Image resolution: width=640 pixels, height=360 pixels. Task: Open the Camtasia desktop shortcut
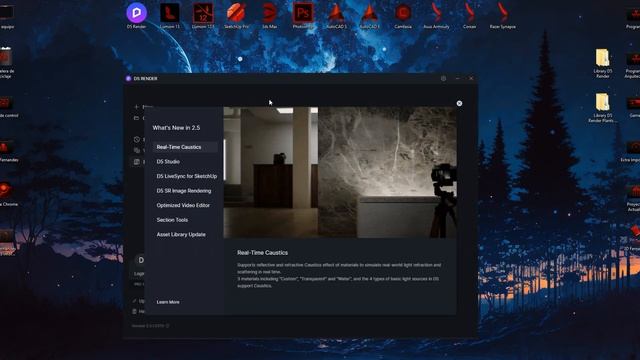[403, 15]
